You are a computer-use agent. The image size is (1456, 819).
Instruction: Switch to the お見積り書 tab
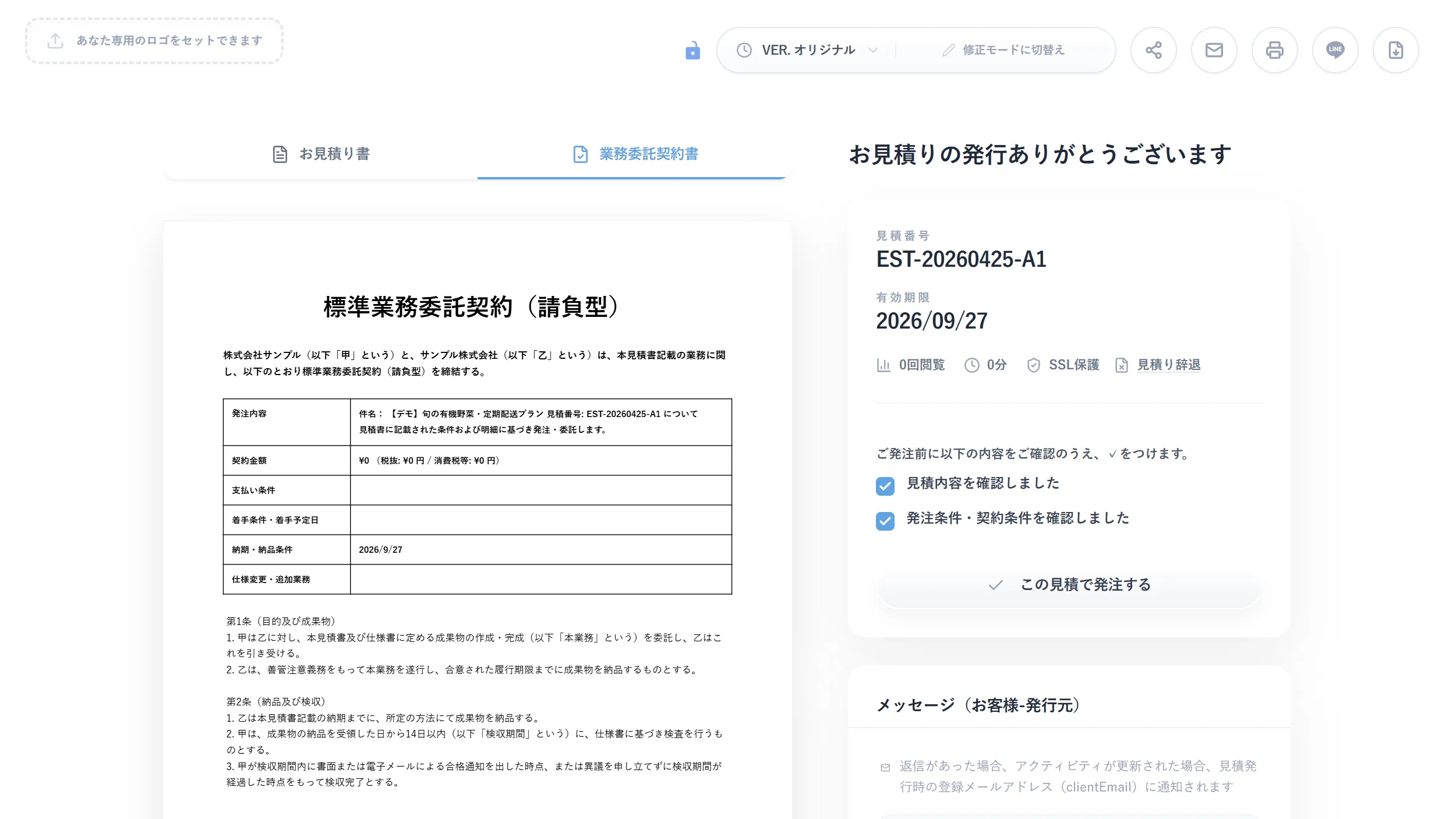coord(321,154)
